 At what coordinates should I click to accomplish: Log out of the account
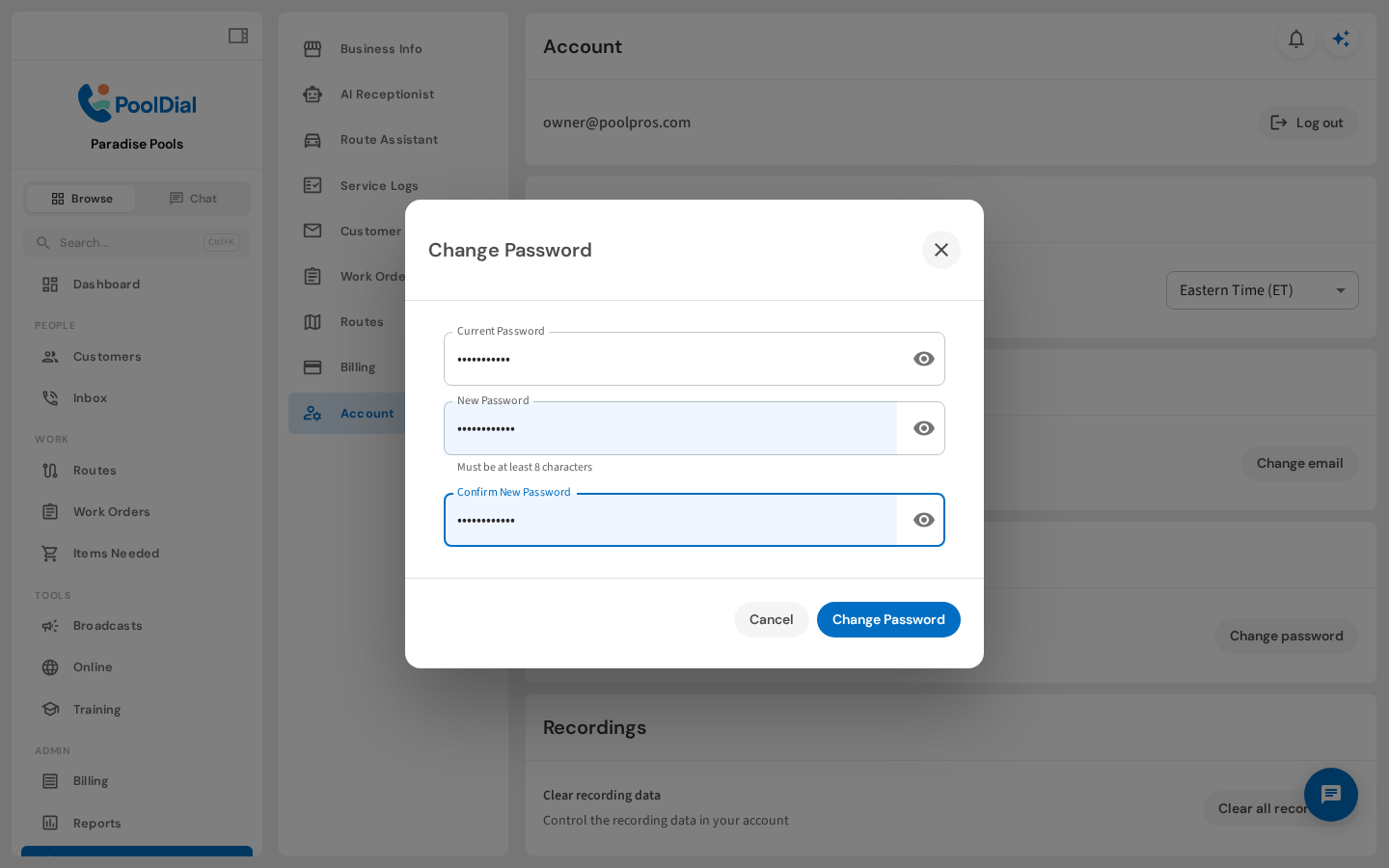1308,122
